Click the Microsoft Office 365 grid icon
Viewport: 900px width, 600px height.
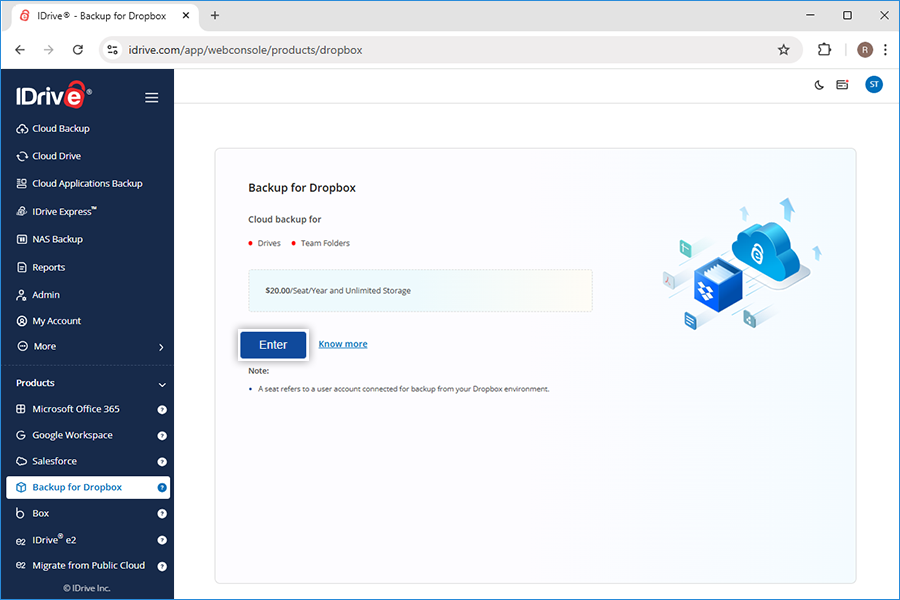pyautogui.click(x=21, y=409)
